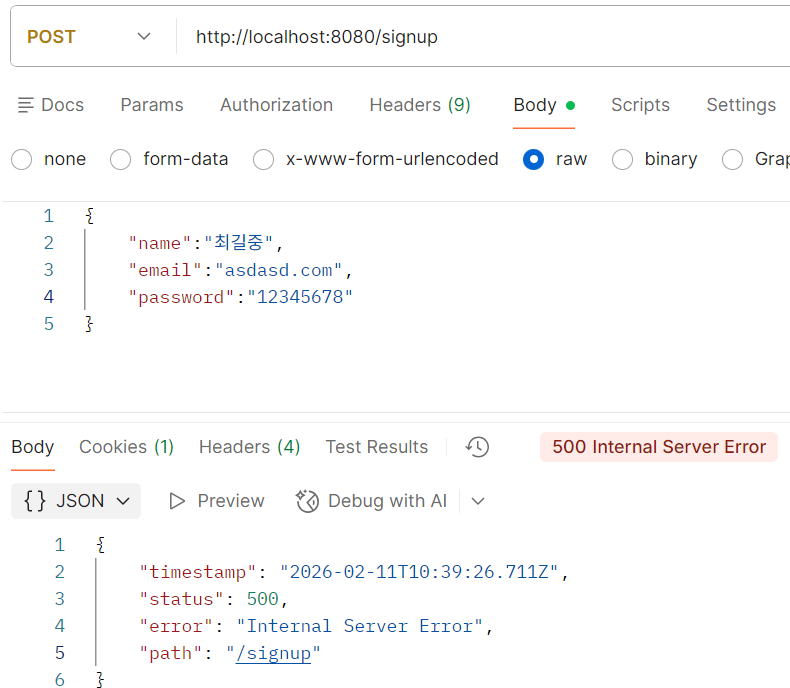Open the request Headers (9) tab

(x=420, y=105)
